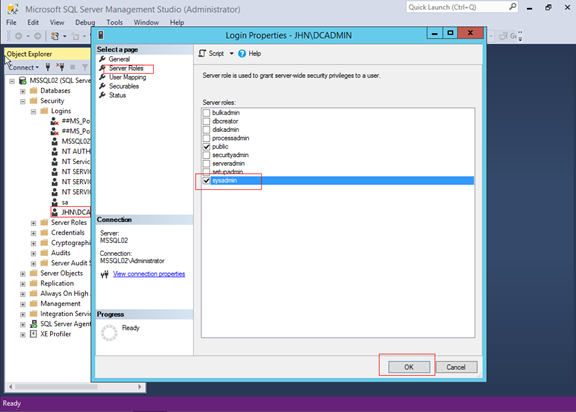
Task: Open the General page in Login Properties
Action: click(x=119, y=59)
